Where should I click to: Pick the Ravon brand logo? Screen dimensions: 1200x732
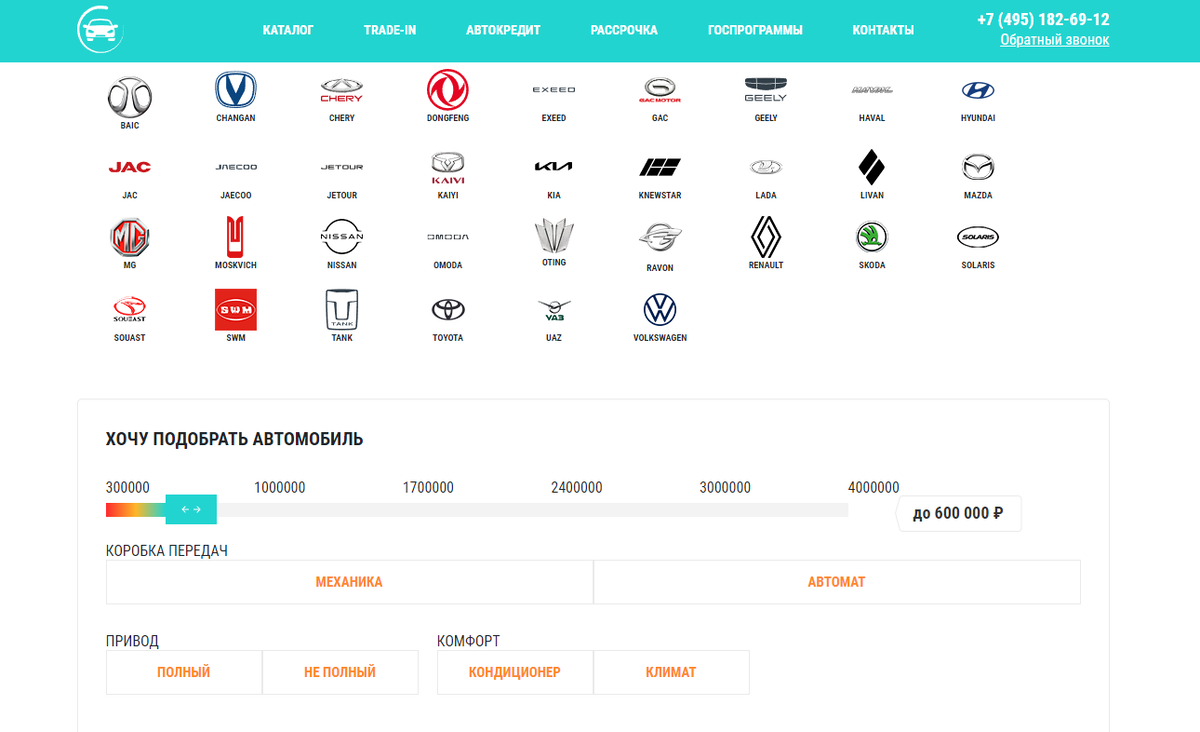coord(660,238)
